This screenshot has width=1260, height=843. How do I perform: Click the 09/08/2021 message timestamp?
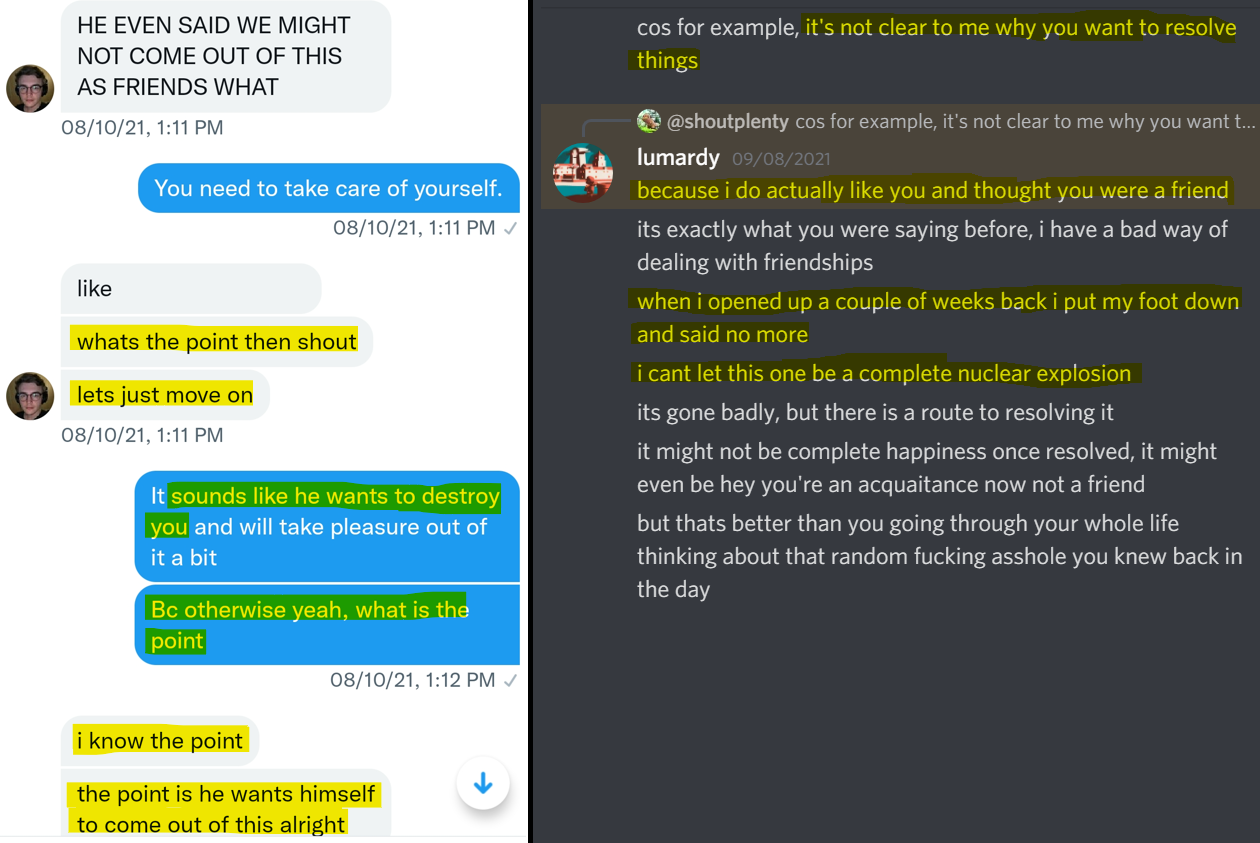point(781,158)
